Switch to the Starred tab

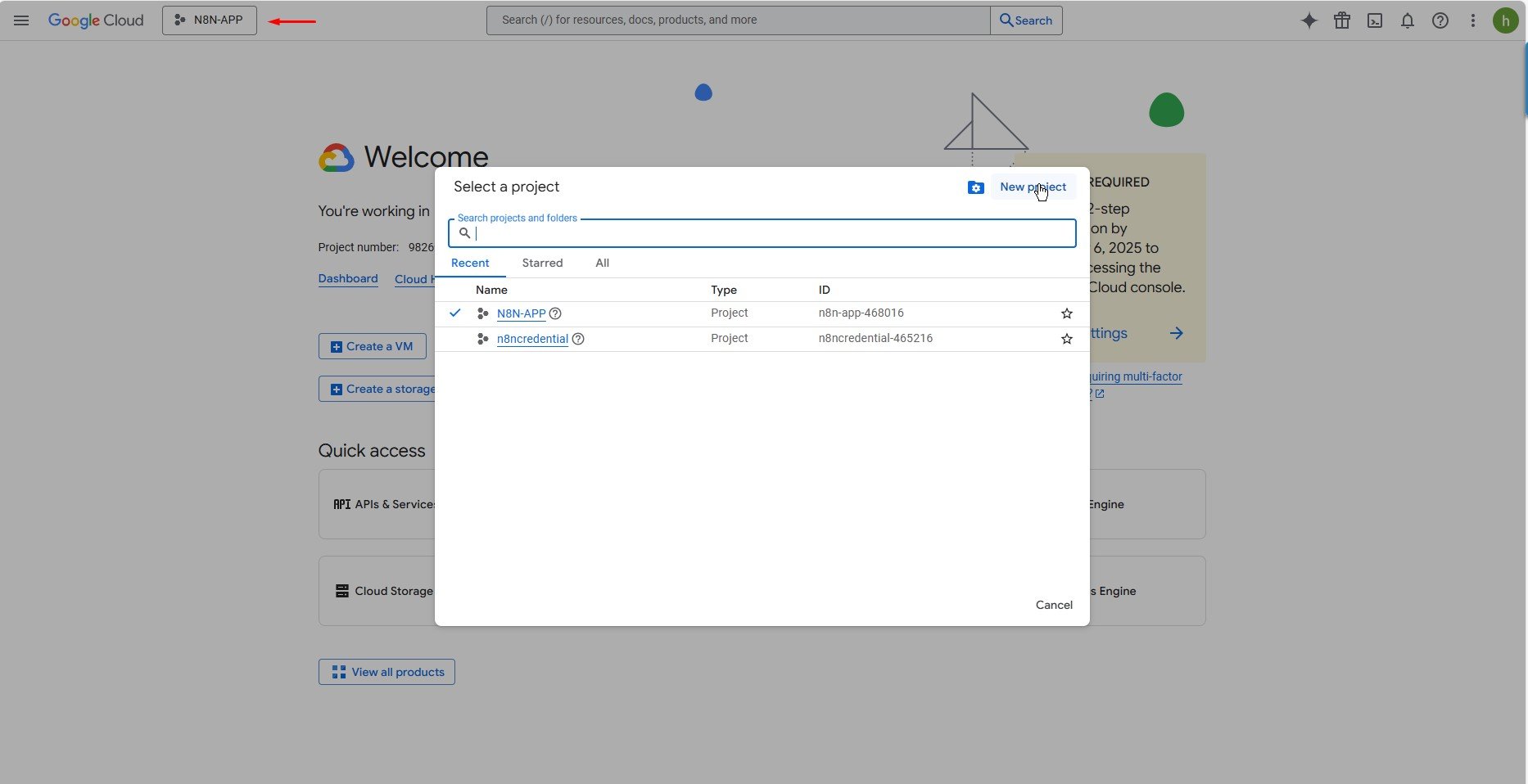(x=541, y=263)
